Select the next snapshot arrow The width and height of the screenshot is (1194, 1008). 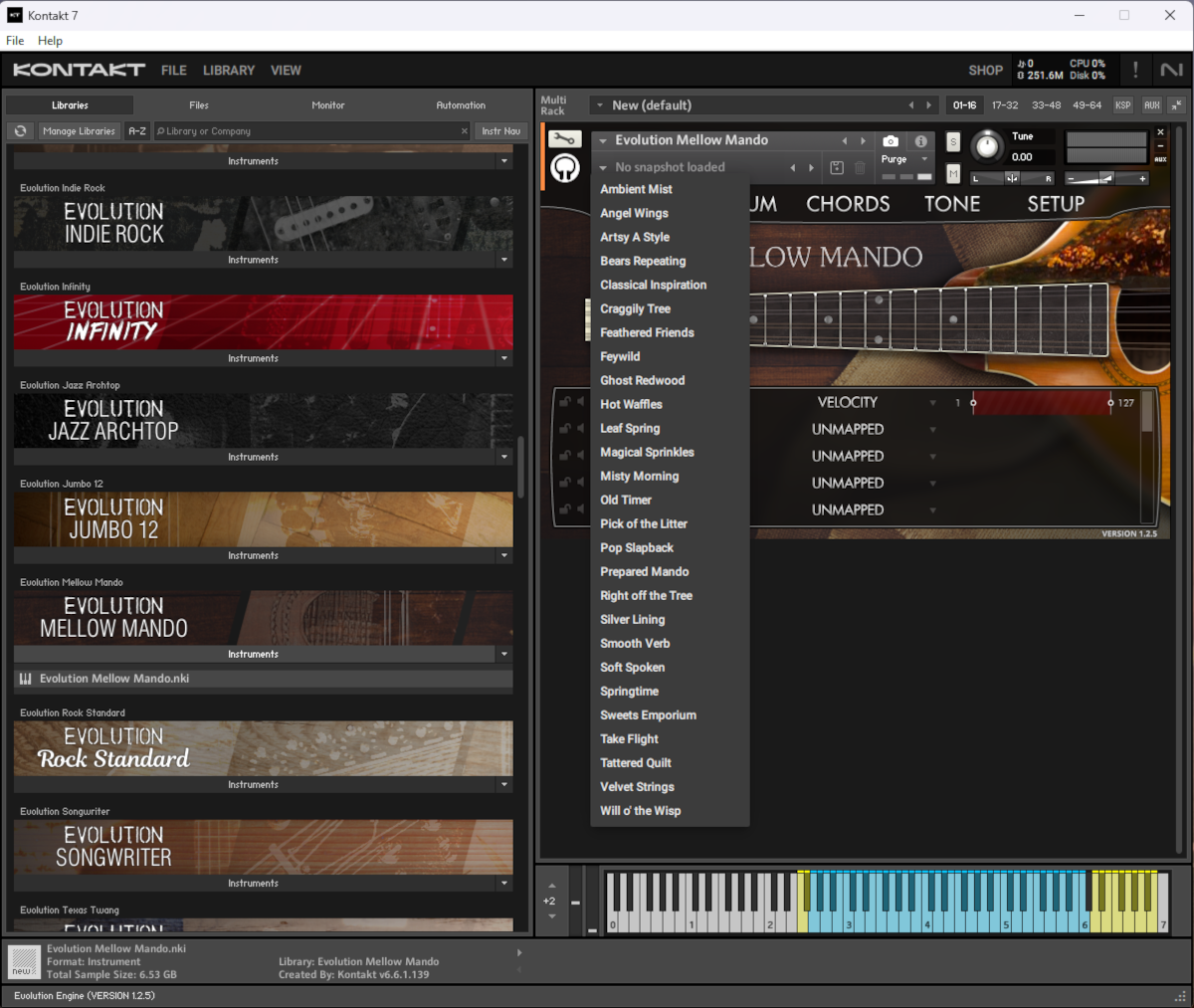tap(811, 168)
